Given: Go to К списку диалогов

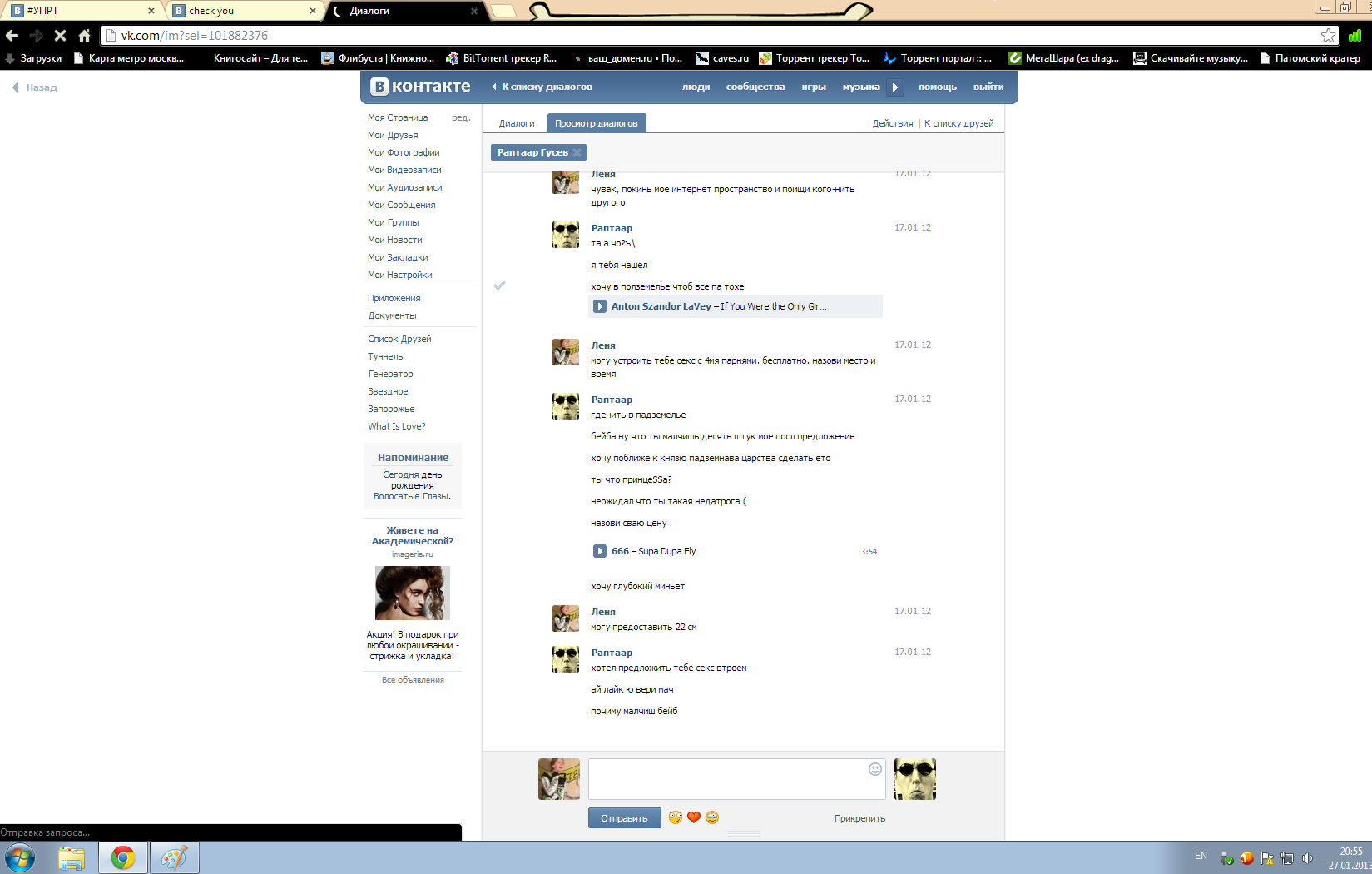Looking at the screenshot, I should (x=542, y=87).
